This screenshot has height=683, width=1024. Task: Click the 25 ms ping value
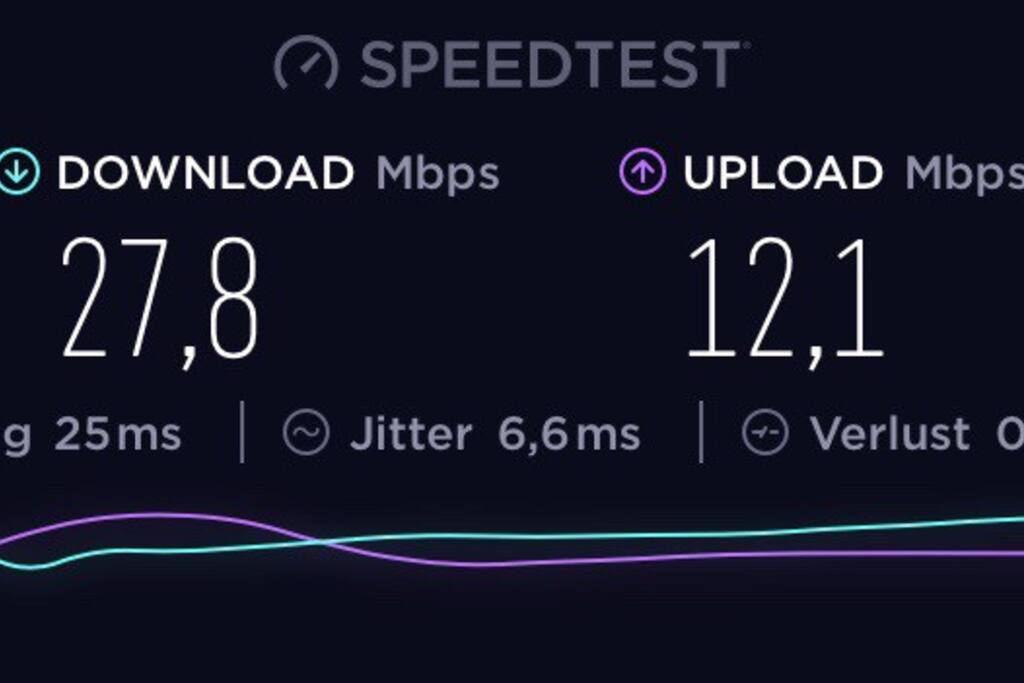pos(118,434)
